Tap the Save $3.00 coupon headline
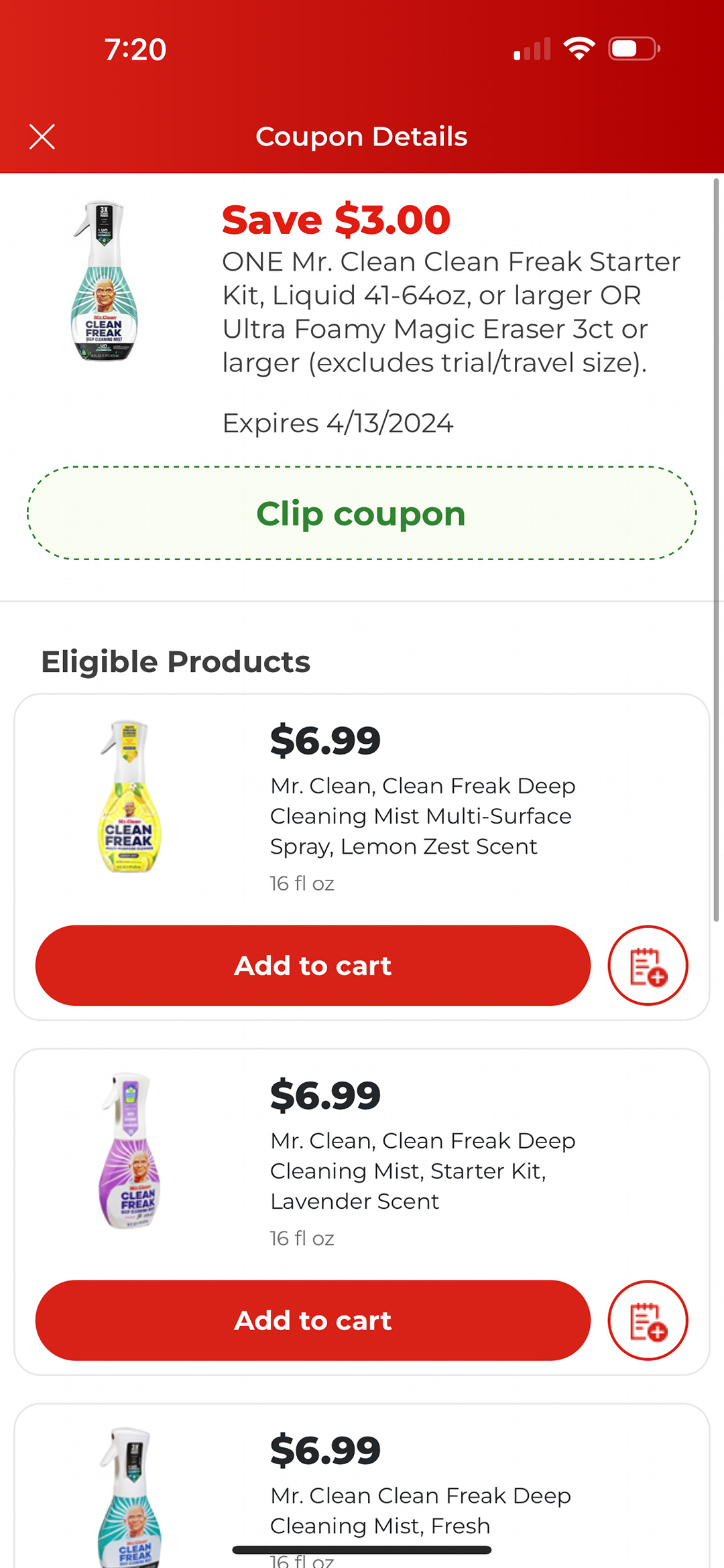 tap(336, 220)
